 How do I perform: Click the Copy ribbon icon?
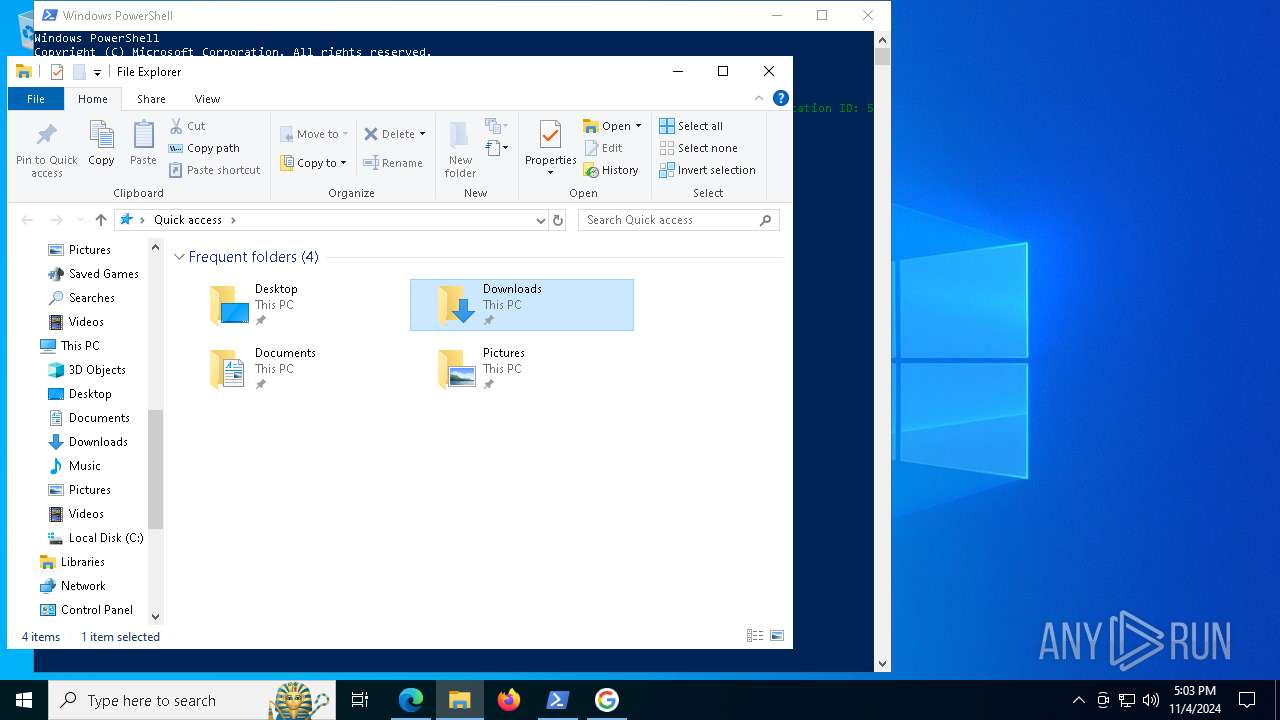(101, 143)
